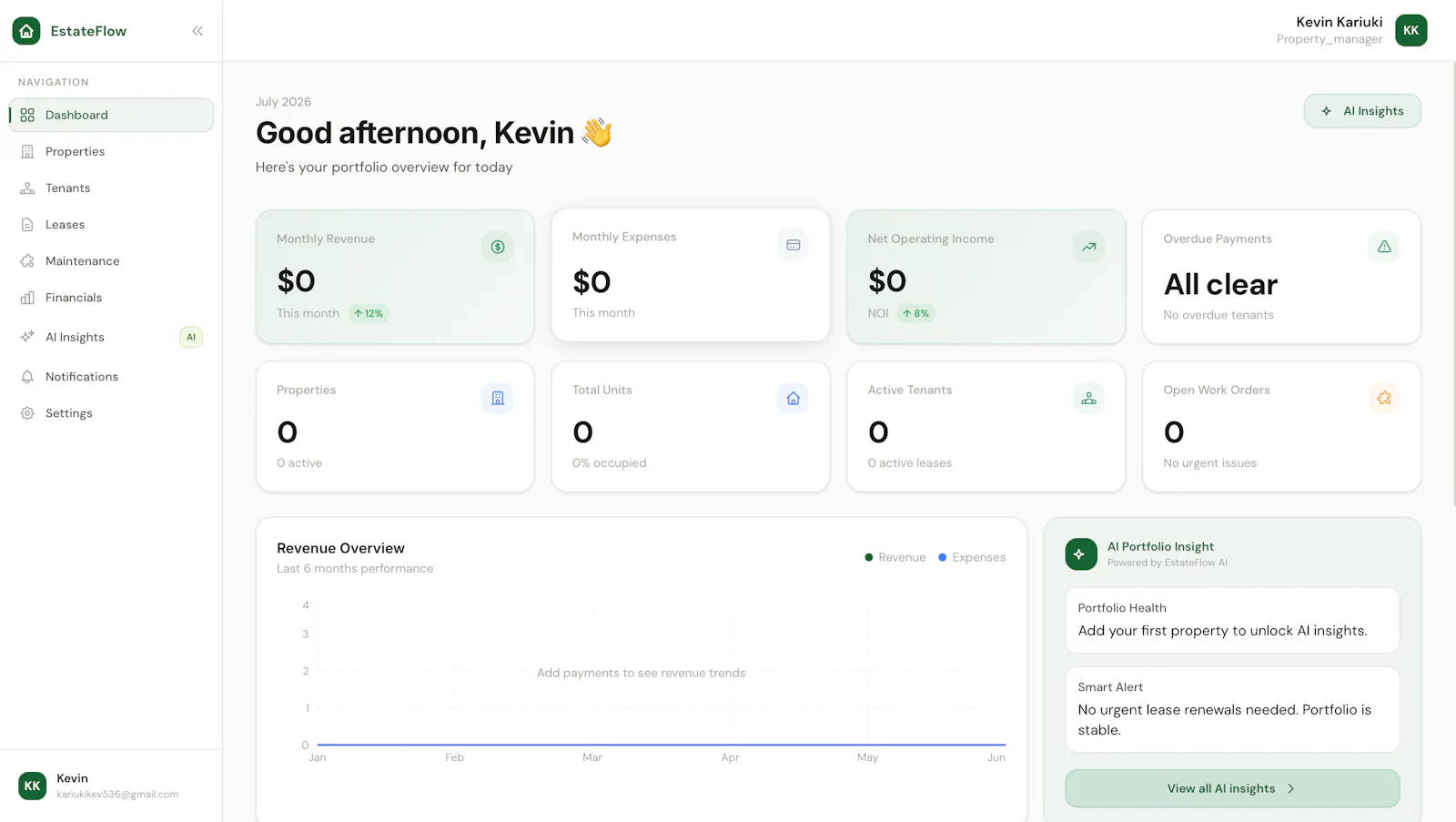Viewport: 1456px width, 822px height.
Task: Click the Notifications bell icon
Action: pos(27,376)
